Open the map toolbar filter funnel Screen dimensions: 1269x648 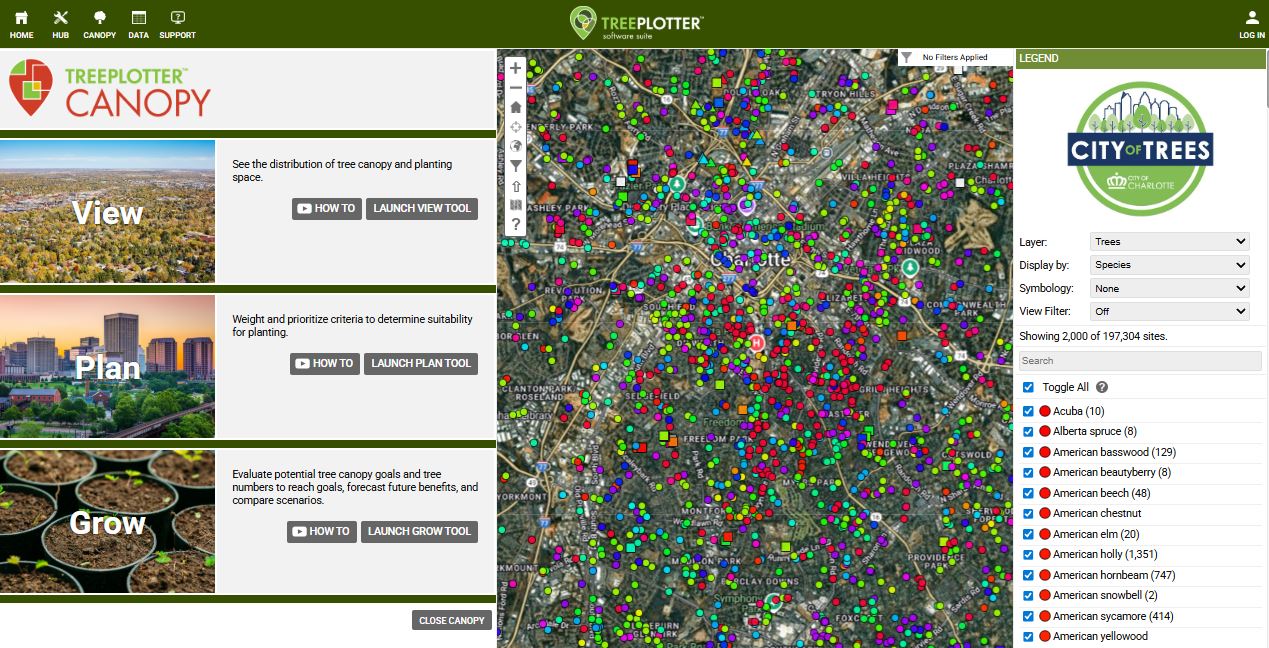pos(515,166)
